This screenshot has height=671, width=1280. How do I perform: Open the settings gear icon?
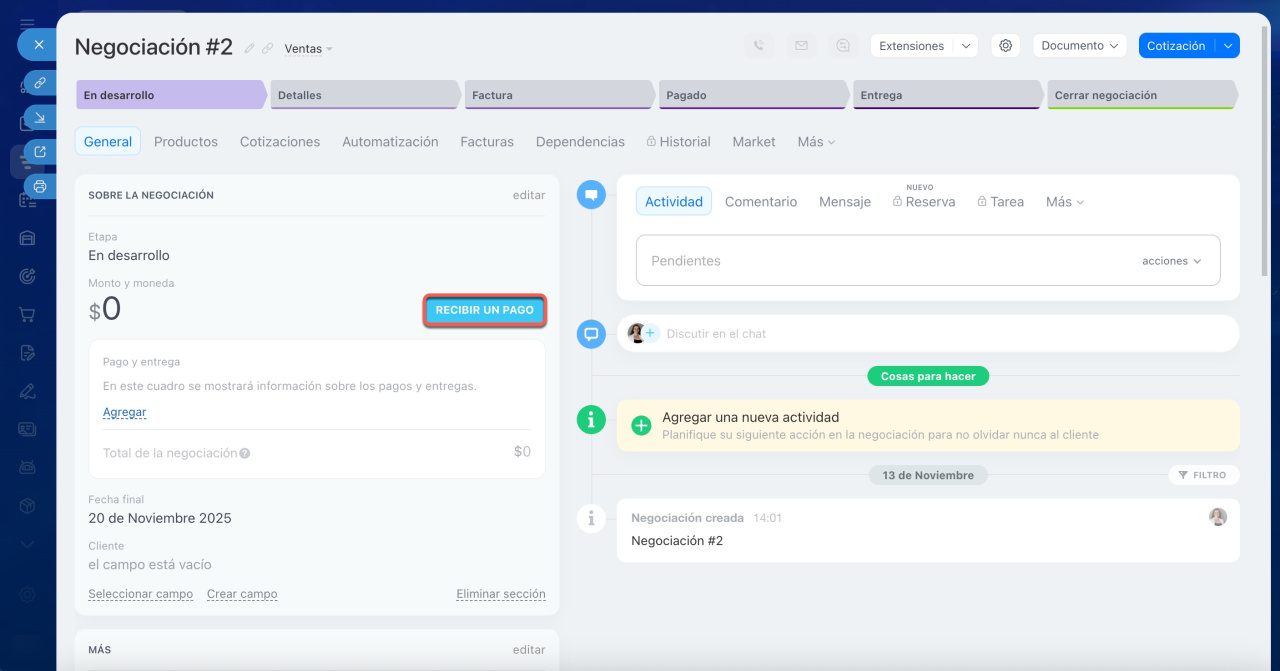(x=1006, y=46)
